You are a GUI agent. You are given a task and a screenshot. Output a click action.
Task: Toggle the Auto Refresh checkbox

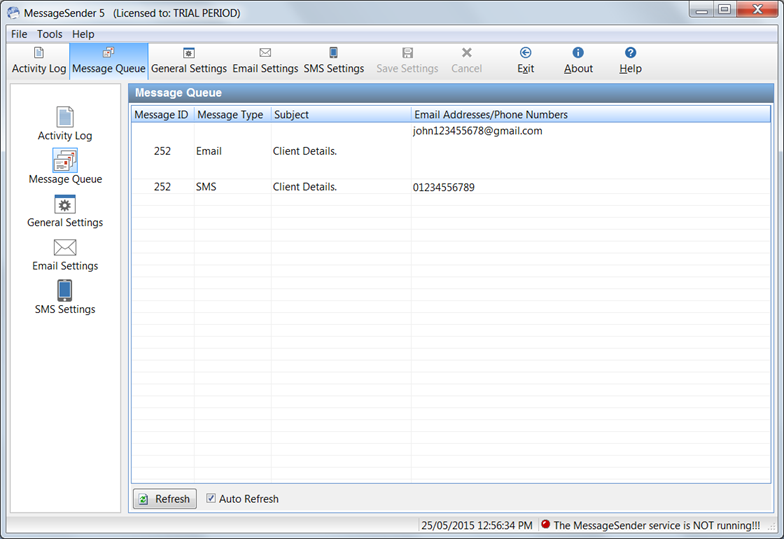click(211, 498)
